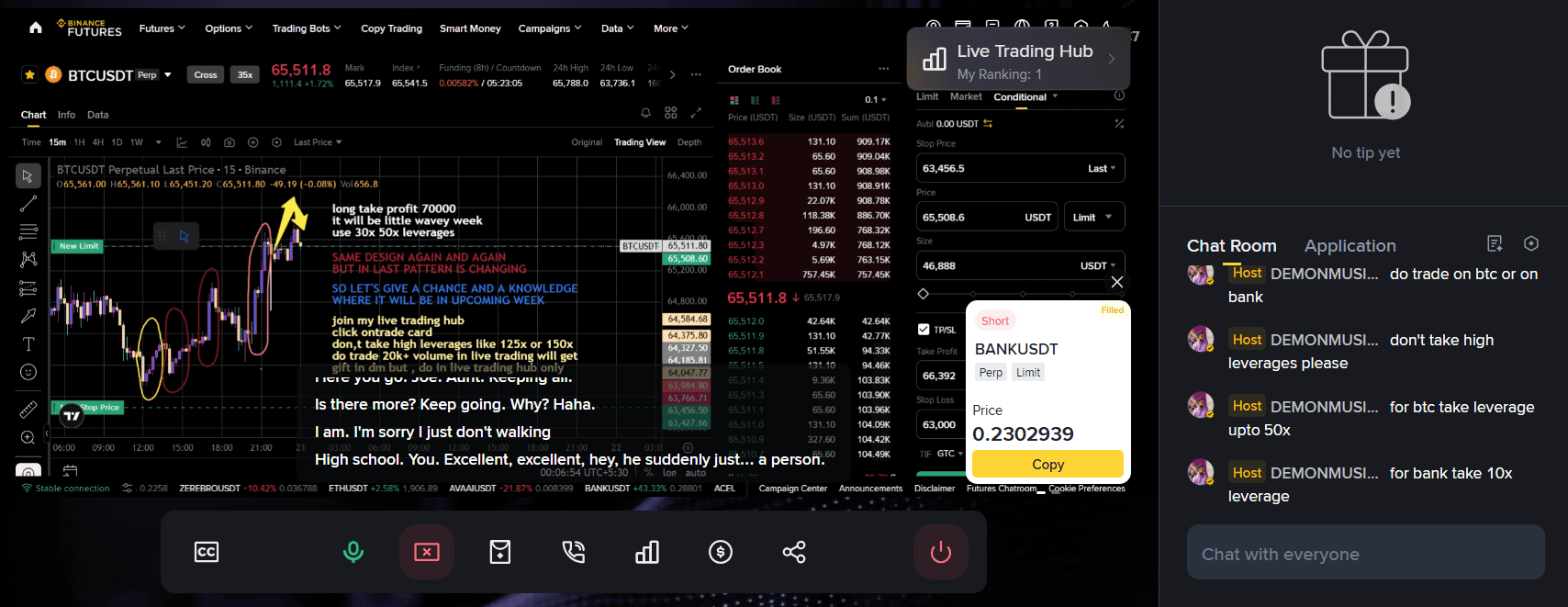
Task: Switch to the Info tab
Action: [66, 115]
